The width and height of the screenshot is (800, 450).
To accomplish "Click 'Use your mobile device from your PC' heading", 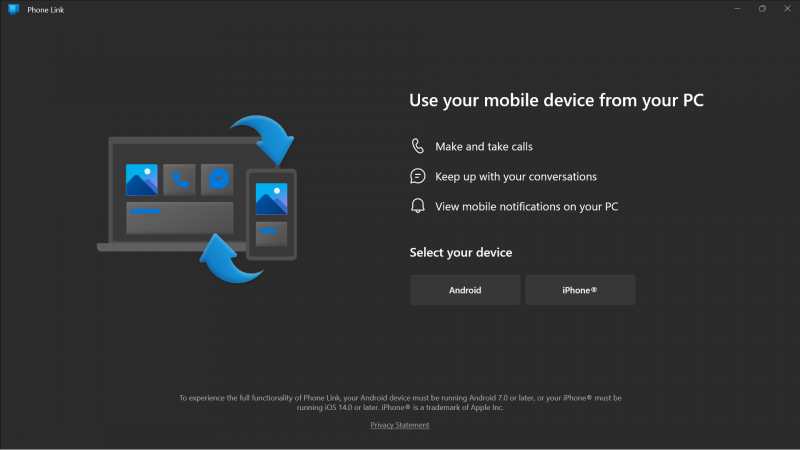I will [556, 100].
